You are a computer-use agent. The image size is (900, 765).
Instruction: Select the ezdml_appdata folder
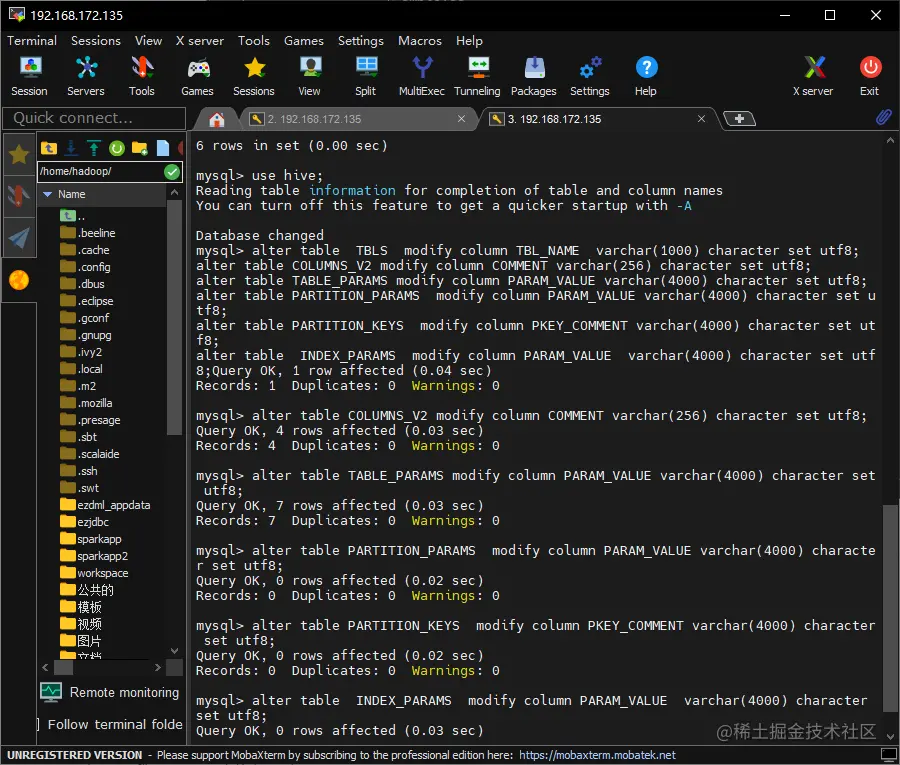click(x=106, y=505)
